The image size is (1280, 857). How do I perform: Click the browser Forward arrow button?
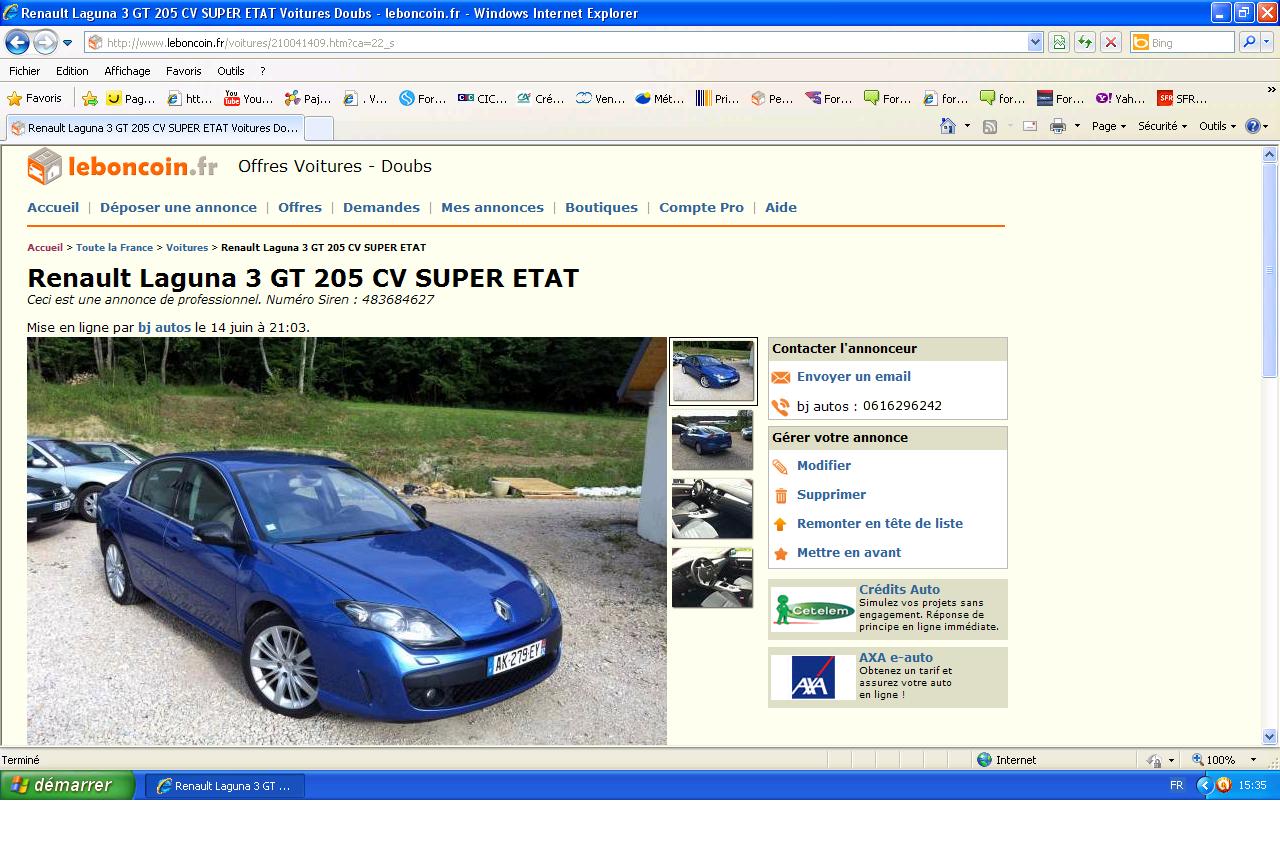tap(45, 42)
